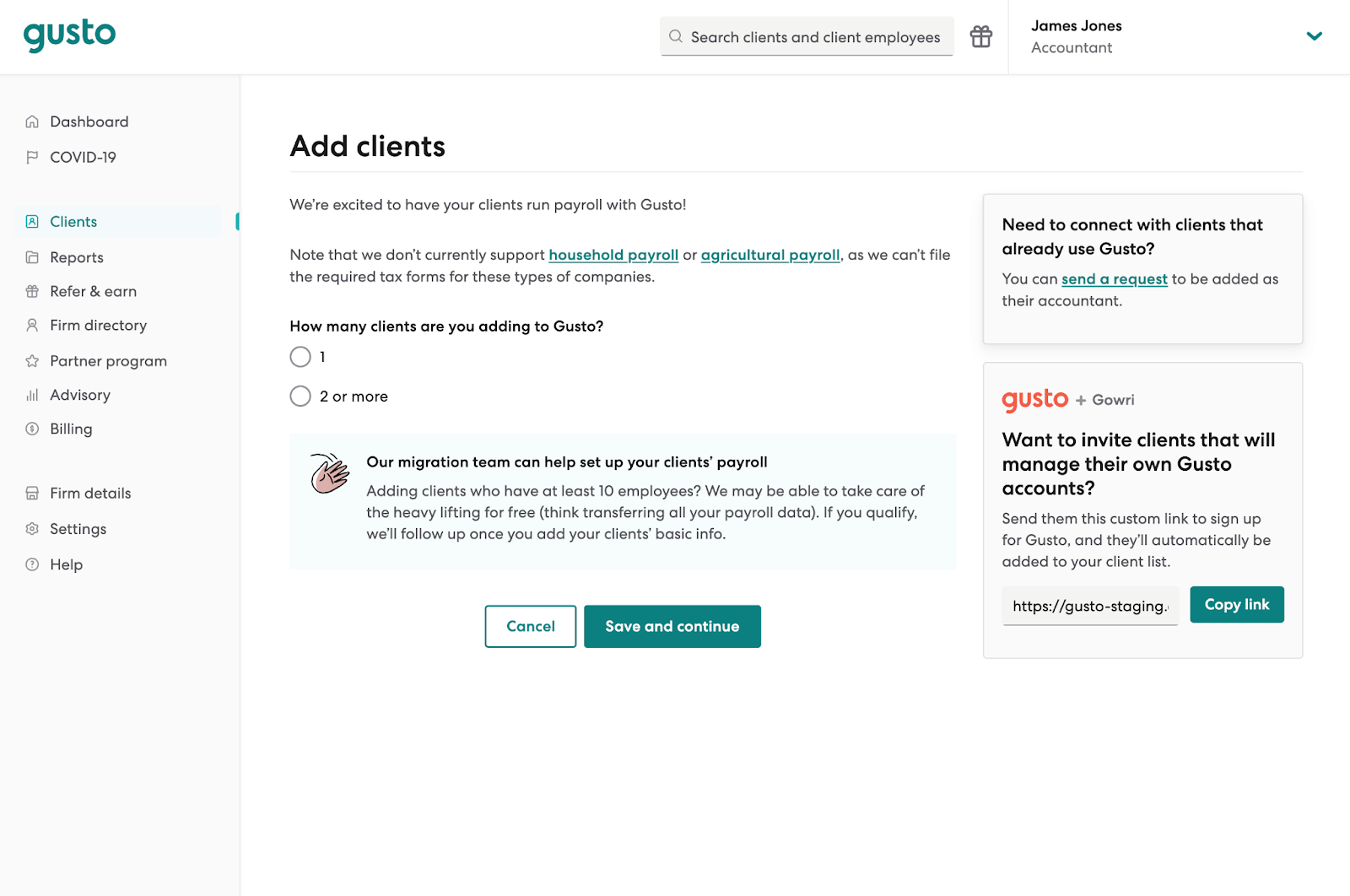Click the Dashboard home icon
This screenshot has width=1350, height=896.
[x=32, y=121]
